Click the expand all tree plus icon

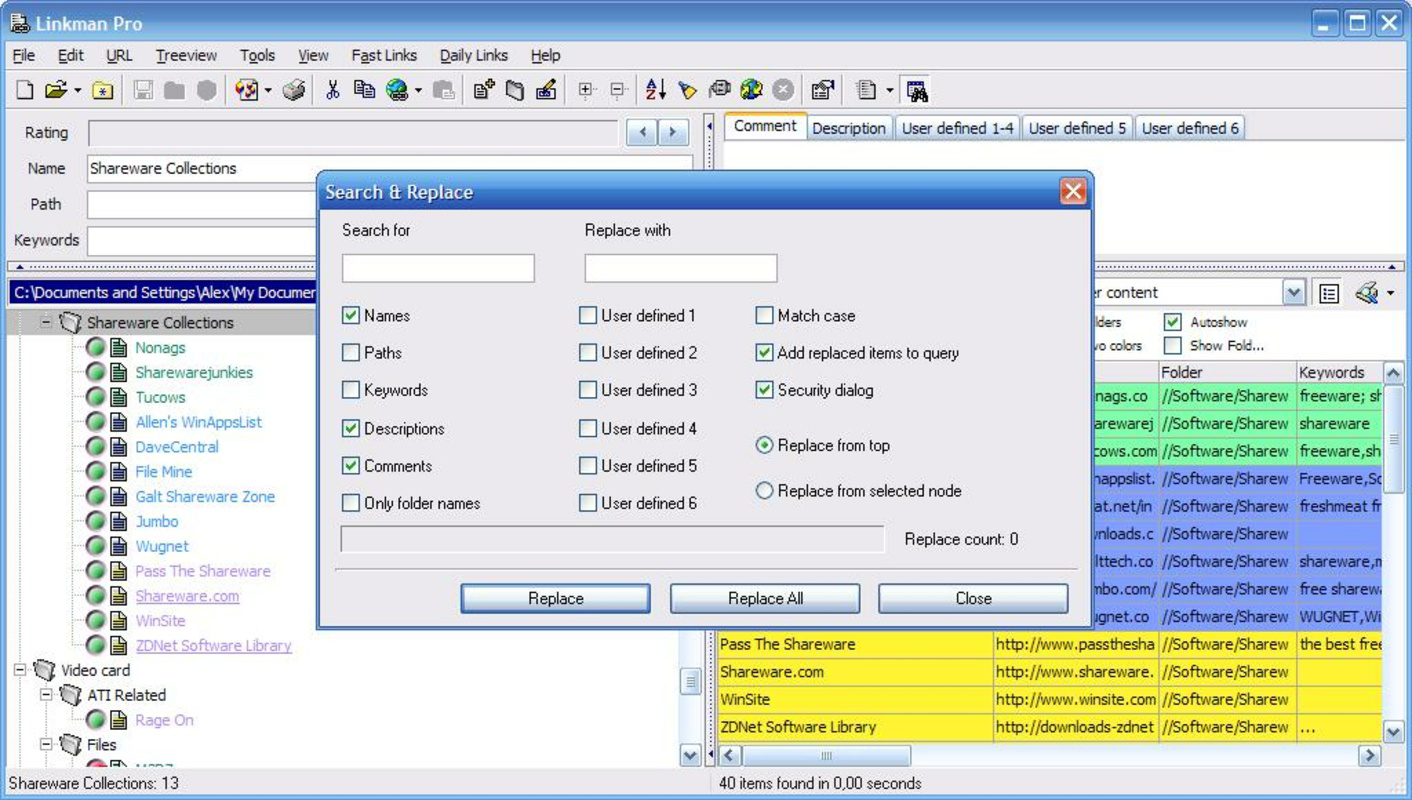tap(586, 90)
